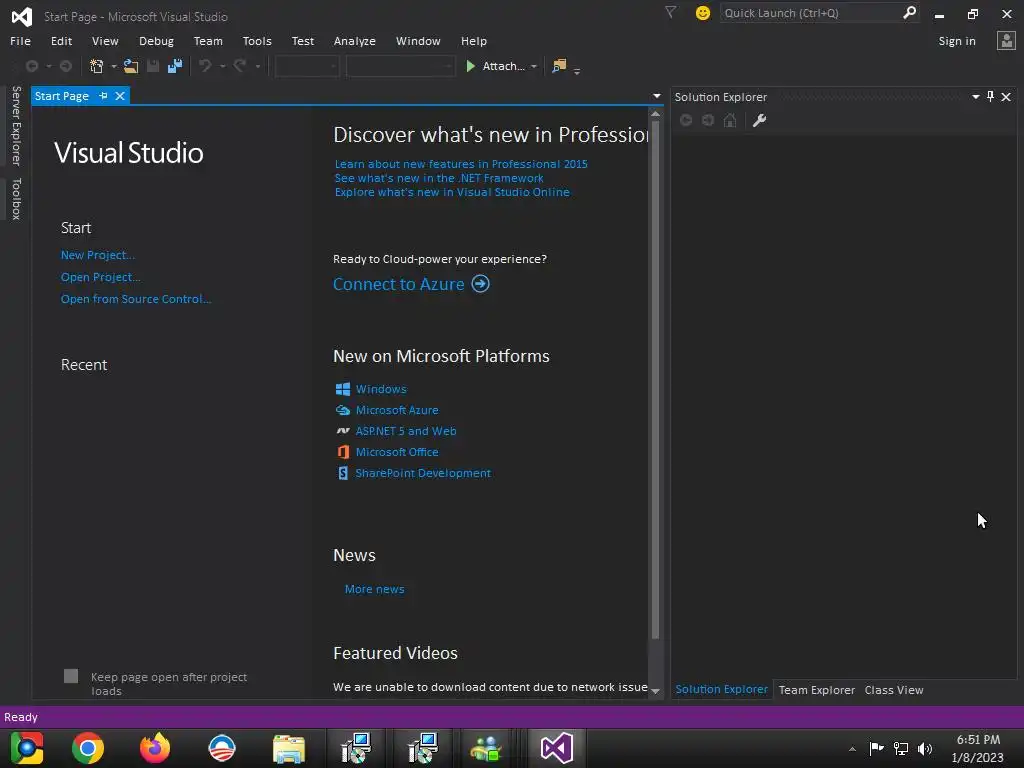Click the Quick Launch search magnifier icon
The image size is (1024, 768).
point(909,12)
